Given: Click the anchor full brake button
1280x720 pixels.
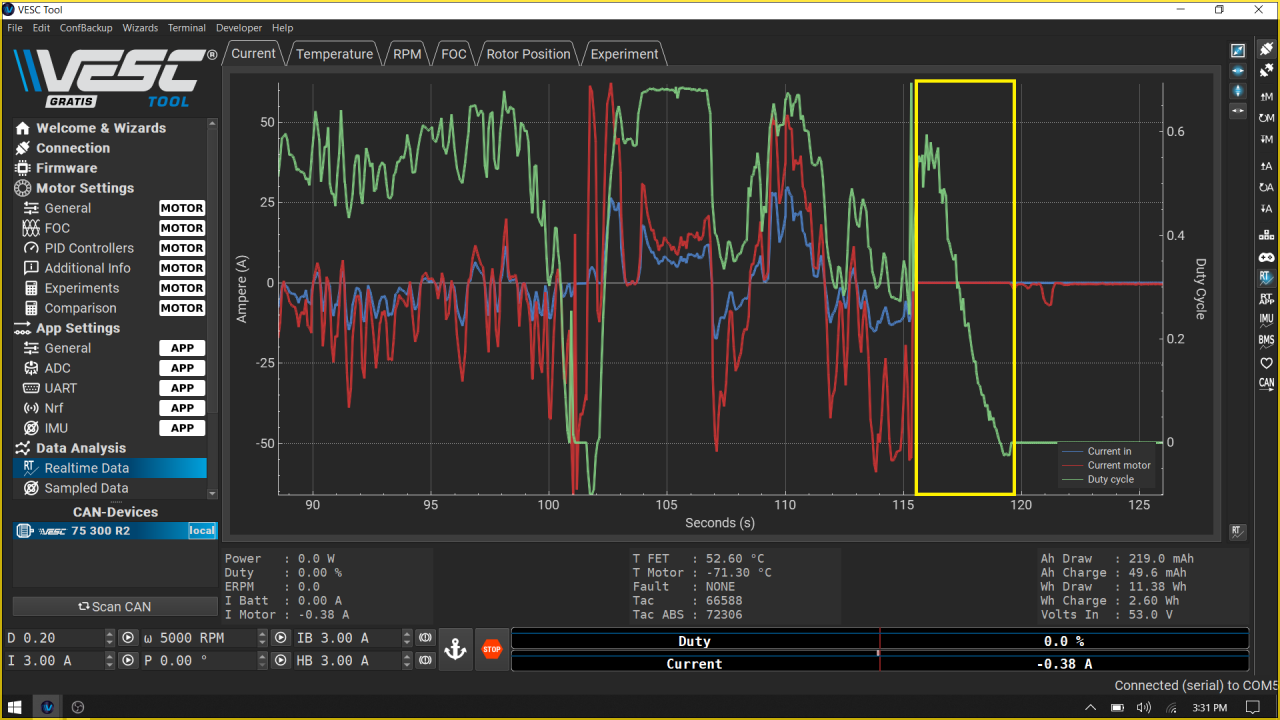Looking at the screenshot, I should 455,649.
